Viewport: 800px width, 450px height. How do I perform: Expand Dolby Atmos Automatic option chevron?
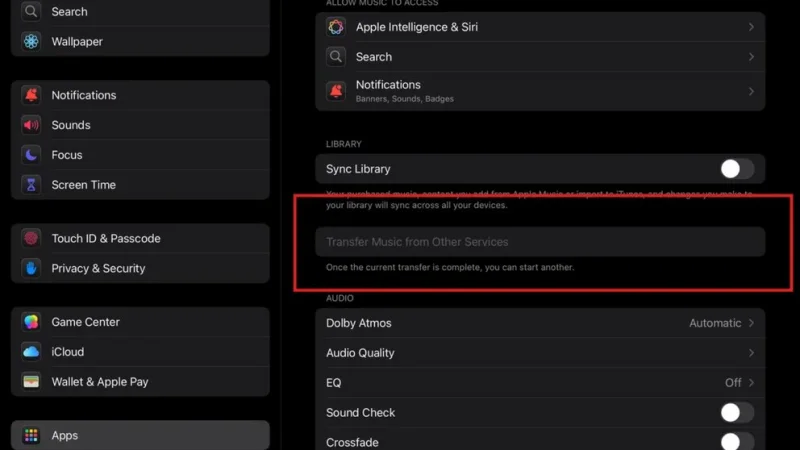(x=751, y=323)
